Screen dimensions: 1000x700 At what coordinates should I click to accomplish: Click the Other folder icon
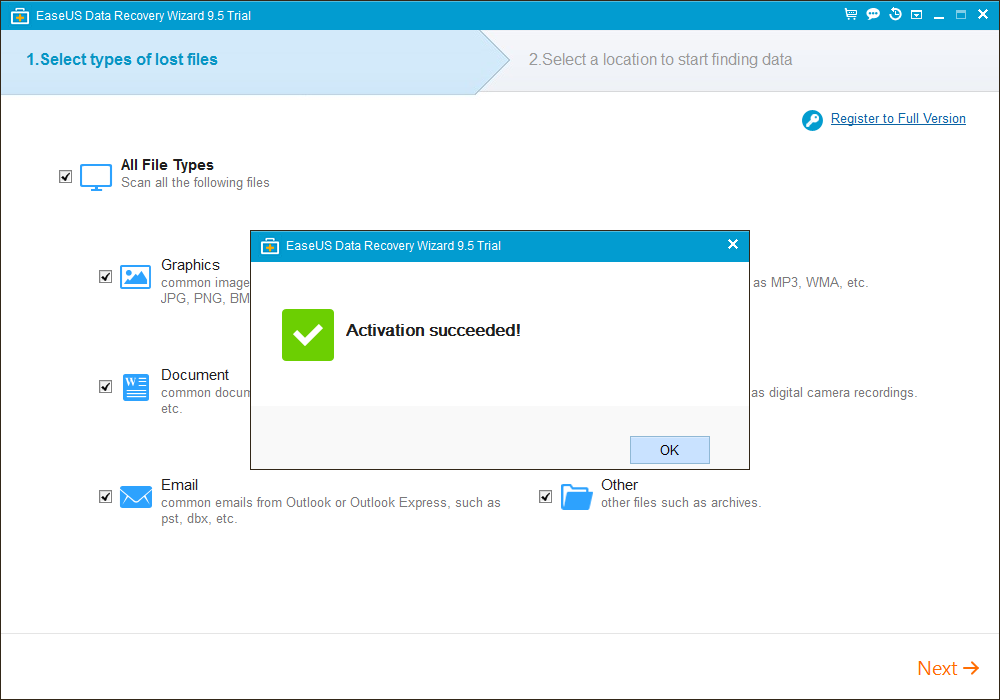click(577, 497)
